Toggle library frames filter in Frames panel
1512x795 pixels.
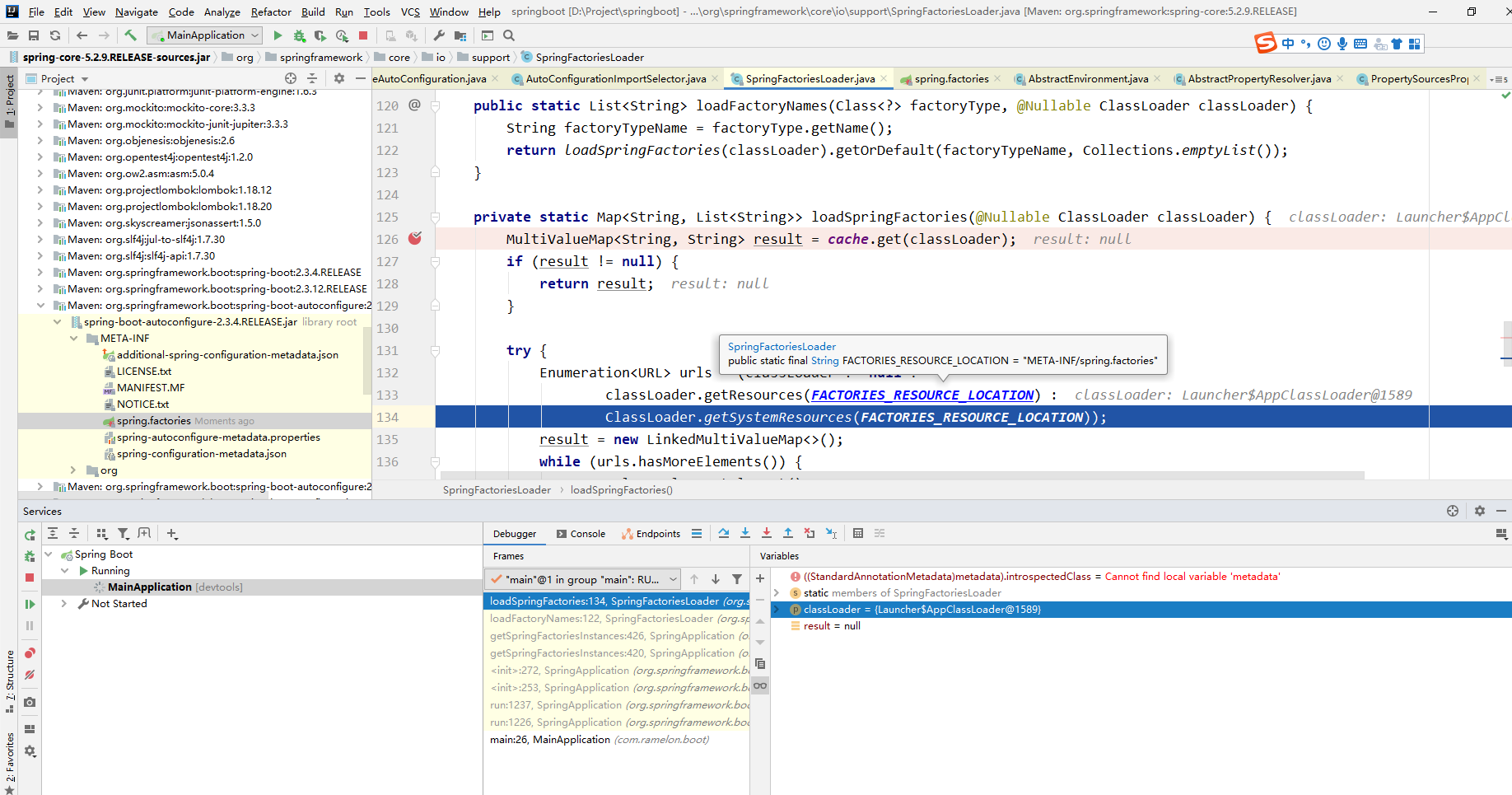[x=737, y=579]
